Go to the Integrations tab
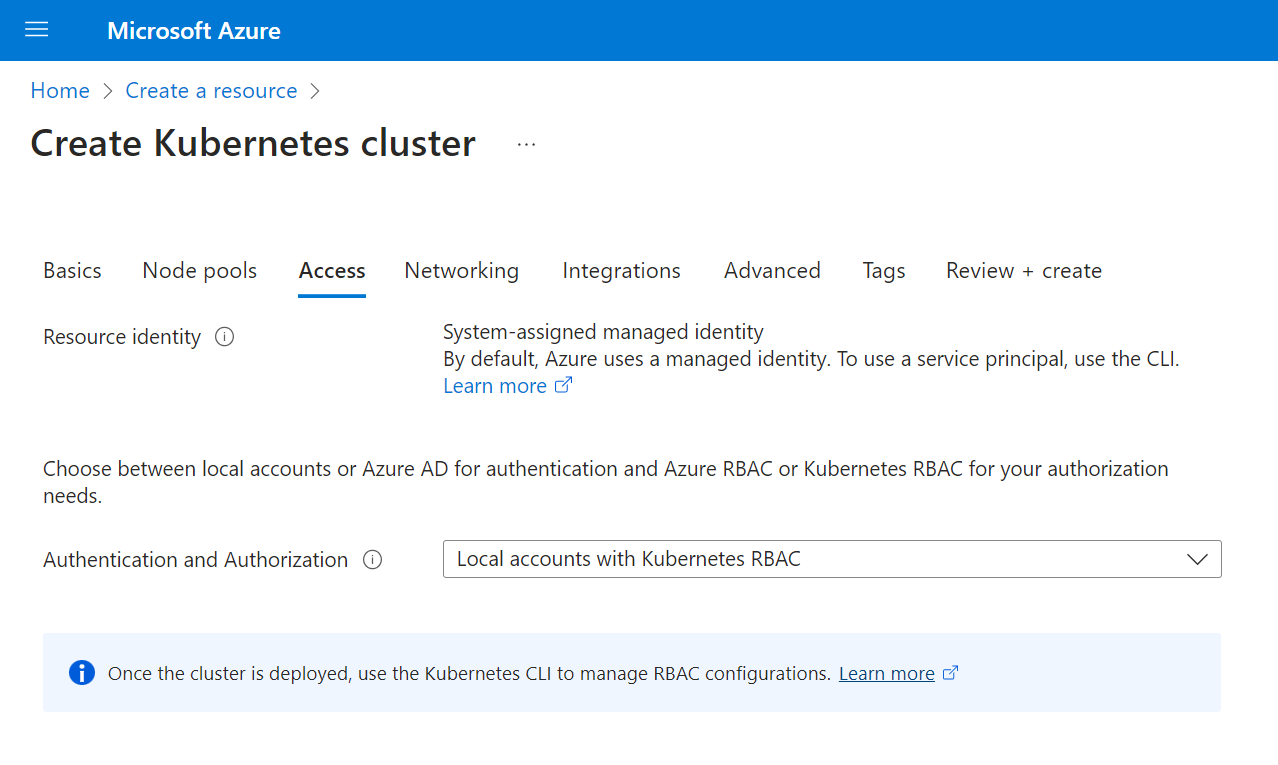Viewport: 1278px width, 765px height. coord(621,270)
